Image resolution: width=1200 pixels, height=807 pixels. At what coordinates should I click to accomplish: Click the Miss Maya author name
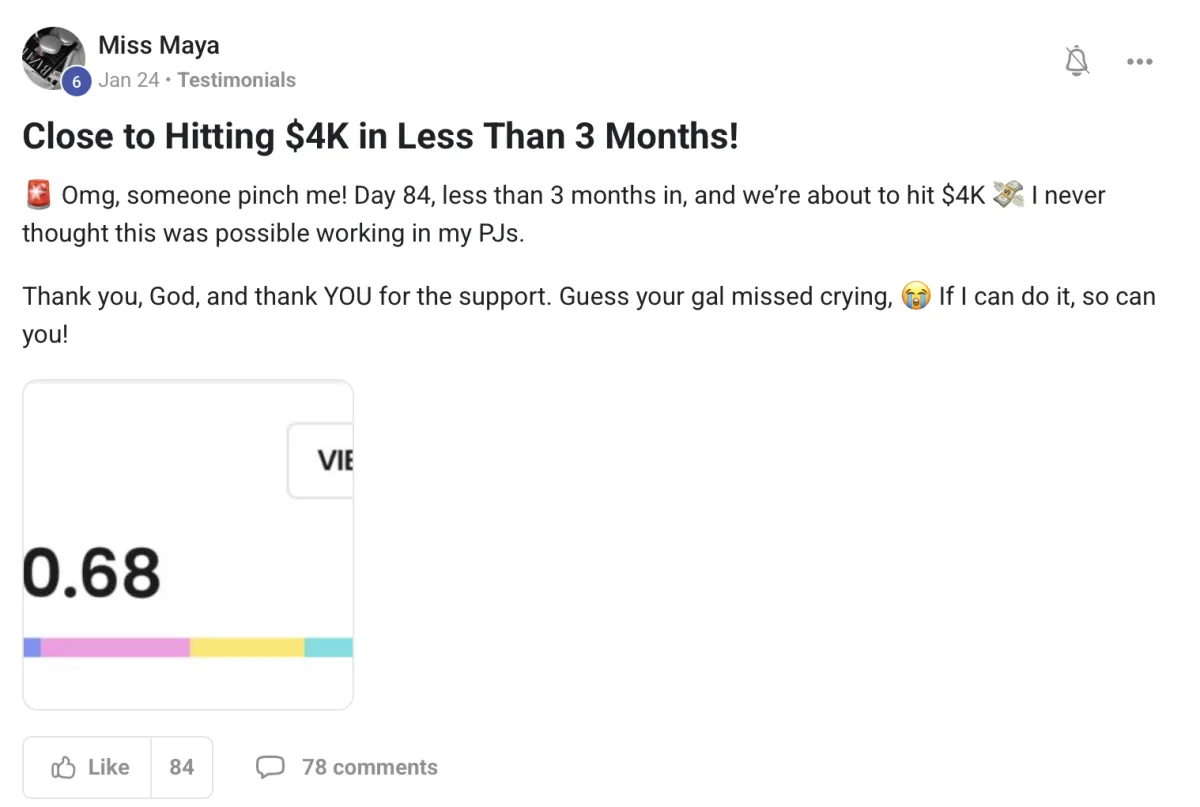click(158, 46)
